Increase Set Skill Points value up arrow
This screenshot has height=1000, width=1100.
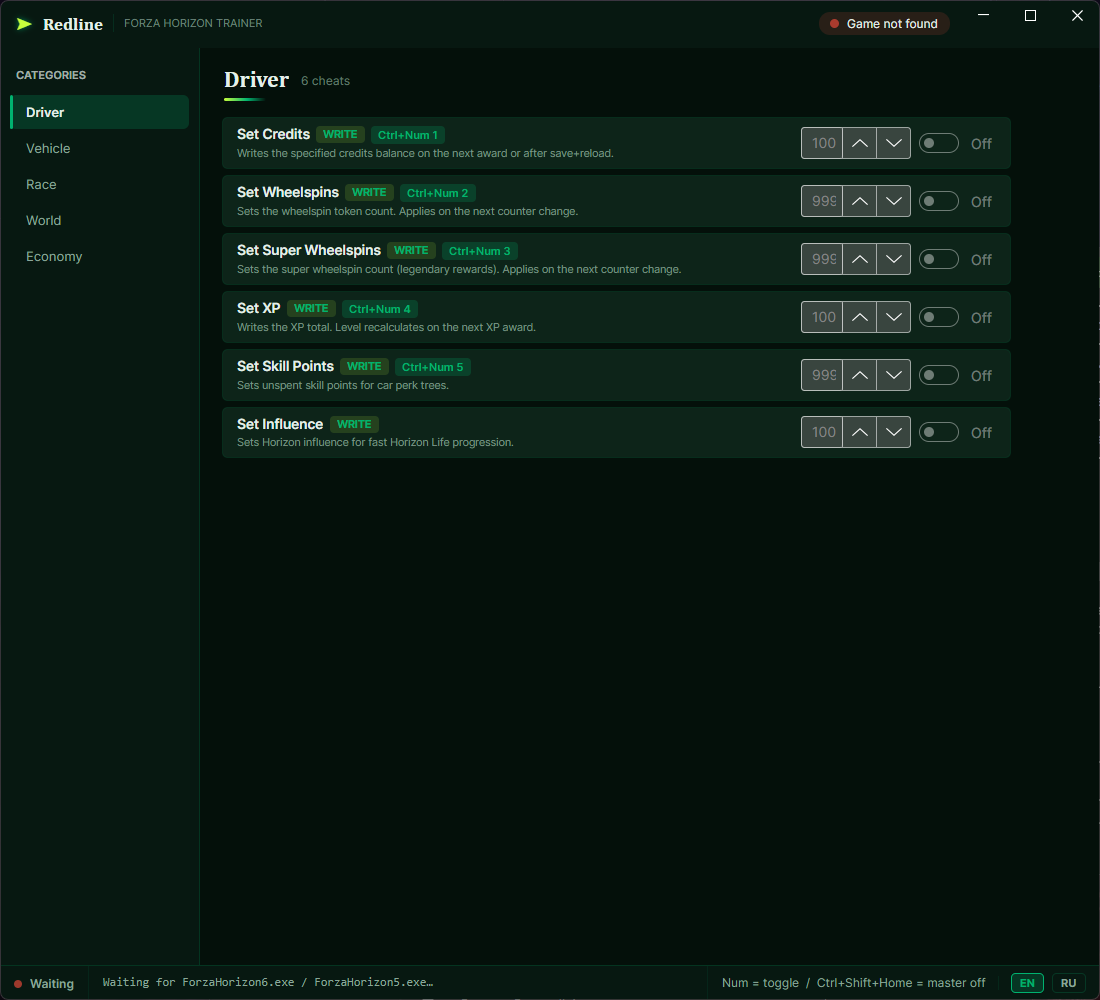click(859, 375)
